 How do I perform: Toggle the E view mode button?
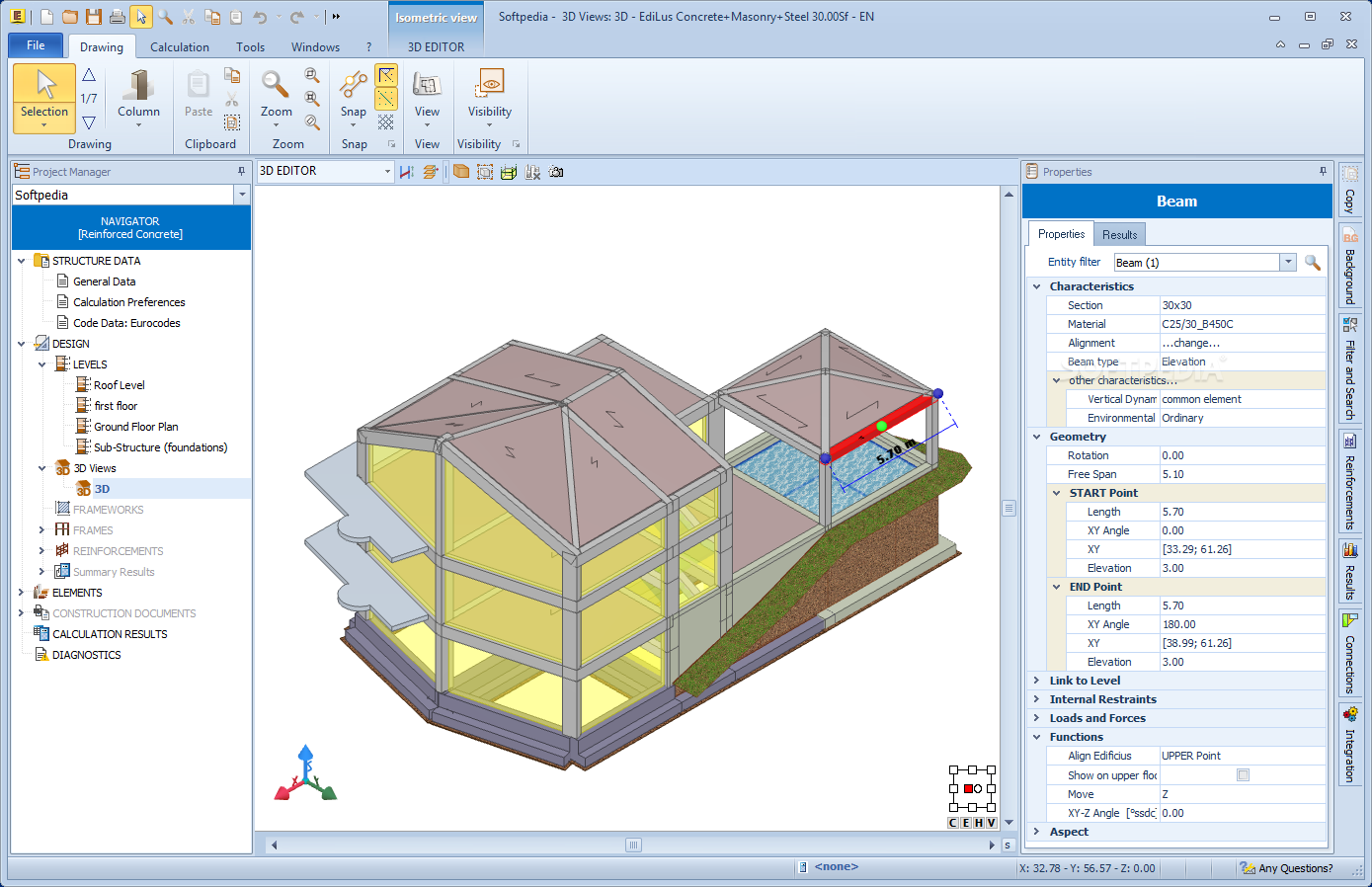click(966, 823)
